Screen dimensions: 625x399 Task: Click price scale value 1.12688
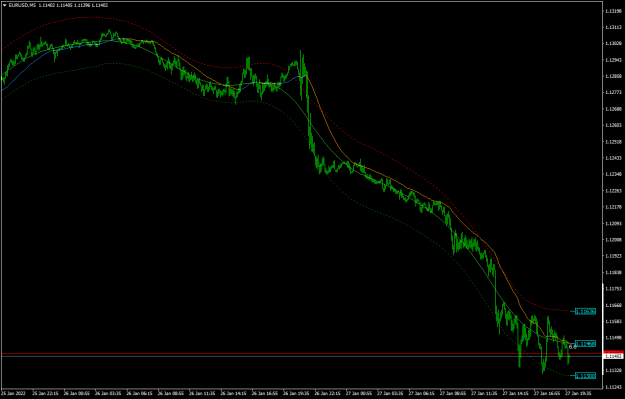[x=613, y=109]
